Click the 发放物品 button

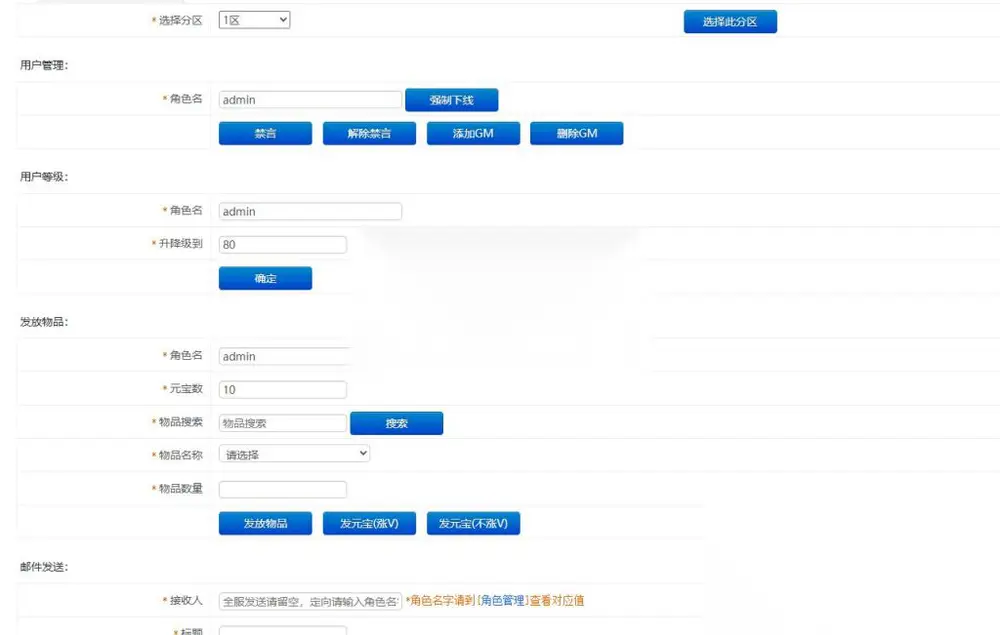tap(265, 523)
